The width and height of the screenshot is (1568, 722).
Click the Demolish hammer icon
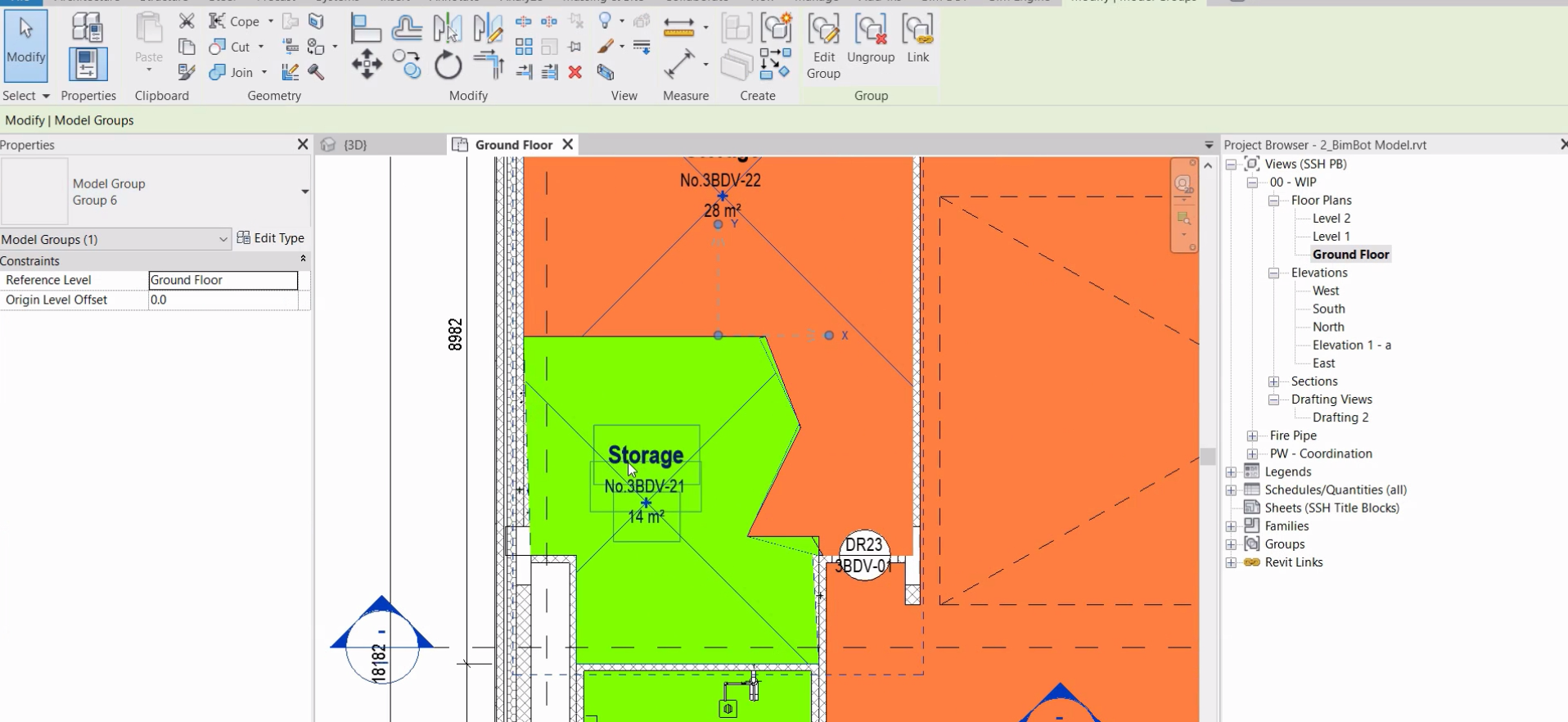tap(317, 72)
